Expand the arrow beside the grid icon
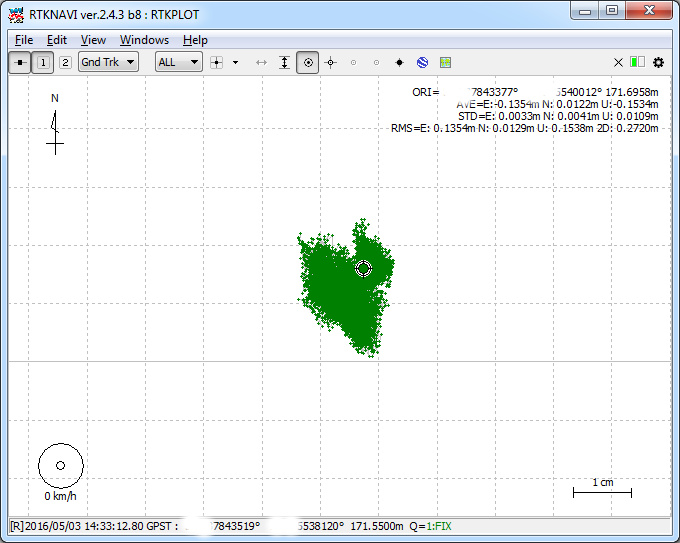The height and width of the screenshot is (543, 680). (x=235, y=62)
